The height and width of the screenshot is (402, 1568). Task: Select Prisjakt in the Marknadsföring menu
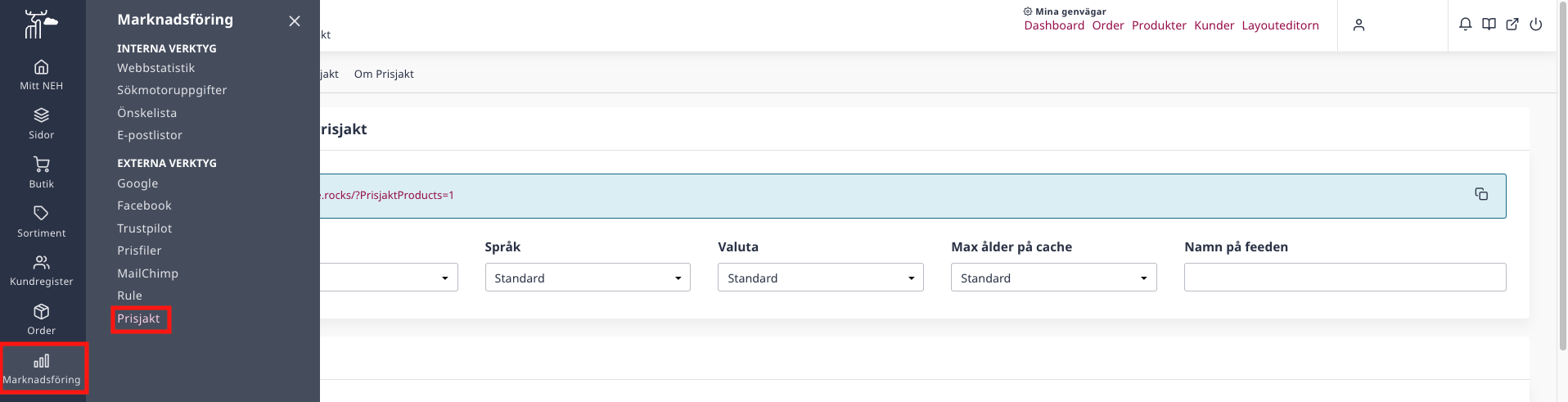(x=138, y=318)
